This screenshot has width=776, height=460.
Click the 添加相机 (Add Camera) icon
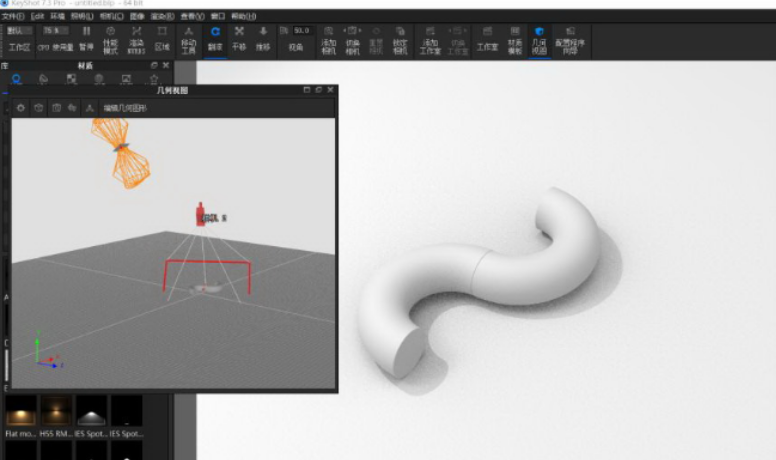click(329, 38)
